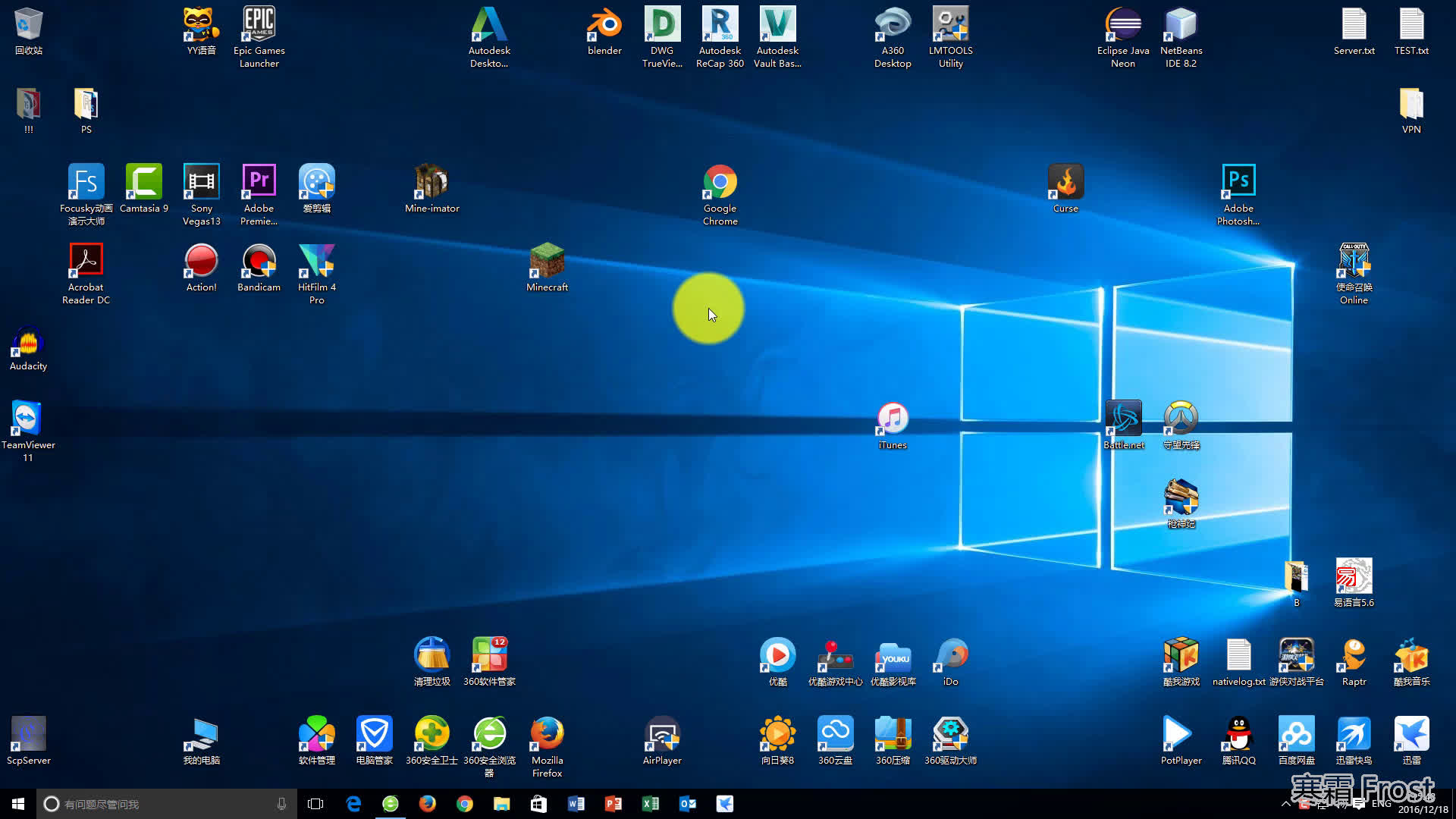Select the iDo desktop icon
Screen dimensions: 1456x819
pos(950,662)
